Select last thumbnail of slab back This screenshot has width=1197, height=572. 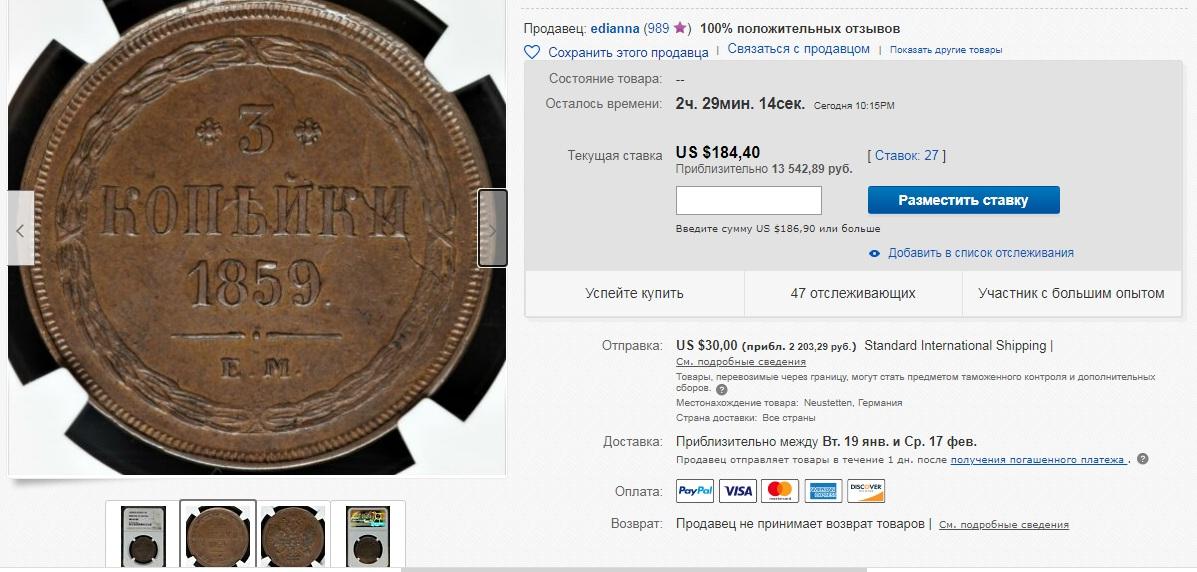point(367,535)
